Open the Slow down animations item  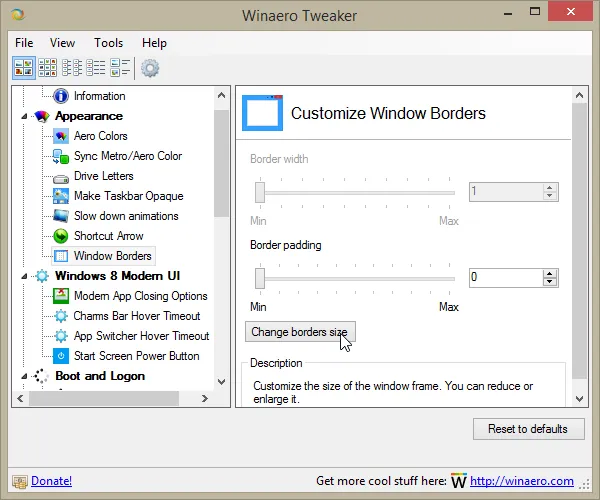point(125,216)
